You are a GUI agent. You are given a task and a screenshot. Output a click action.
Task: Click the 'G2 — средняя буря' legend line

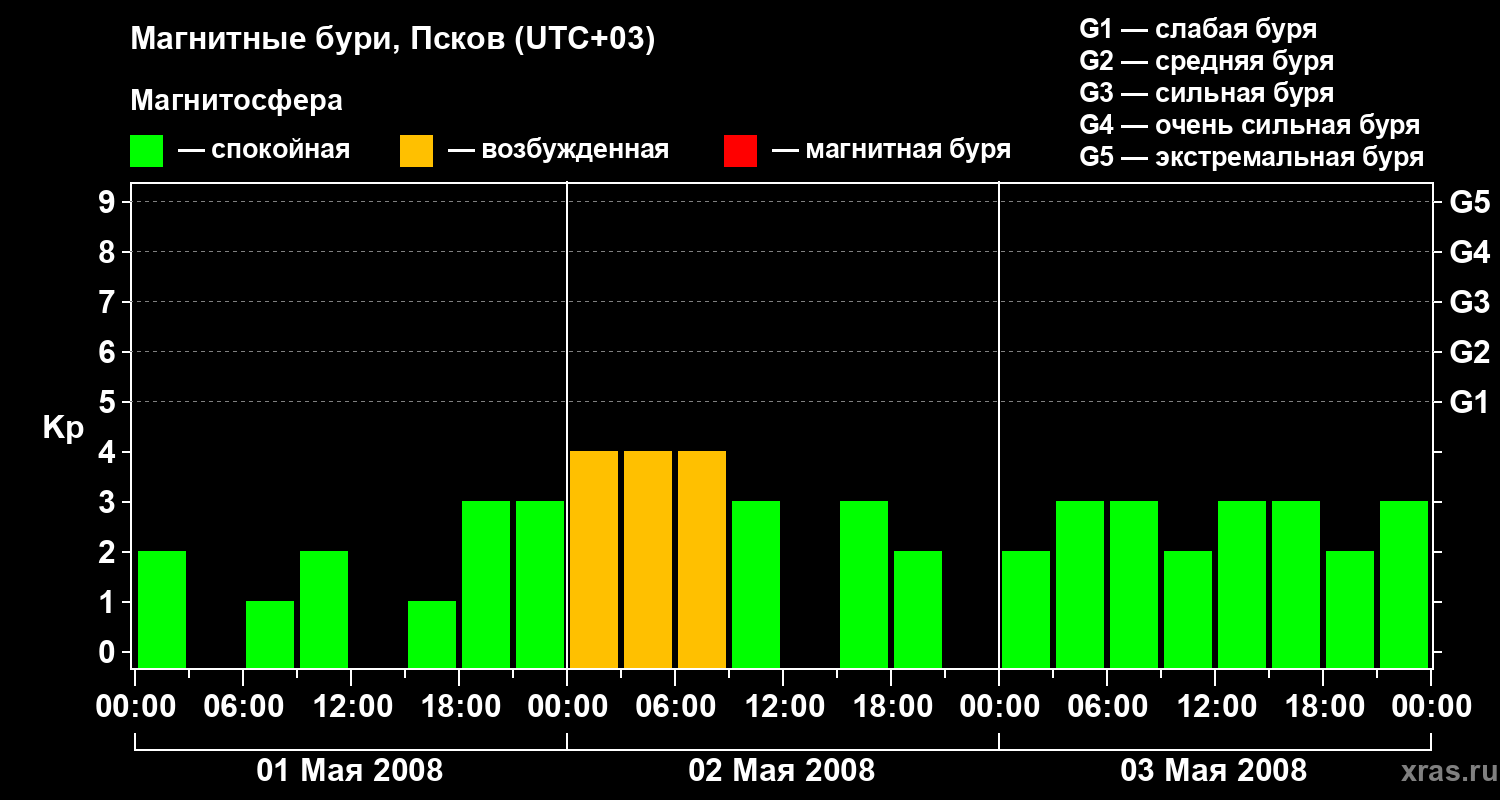(x=1207, y=61)
